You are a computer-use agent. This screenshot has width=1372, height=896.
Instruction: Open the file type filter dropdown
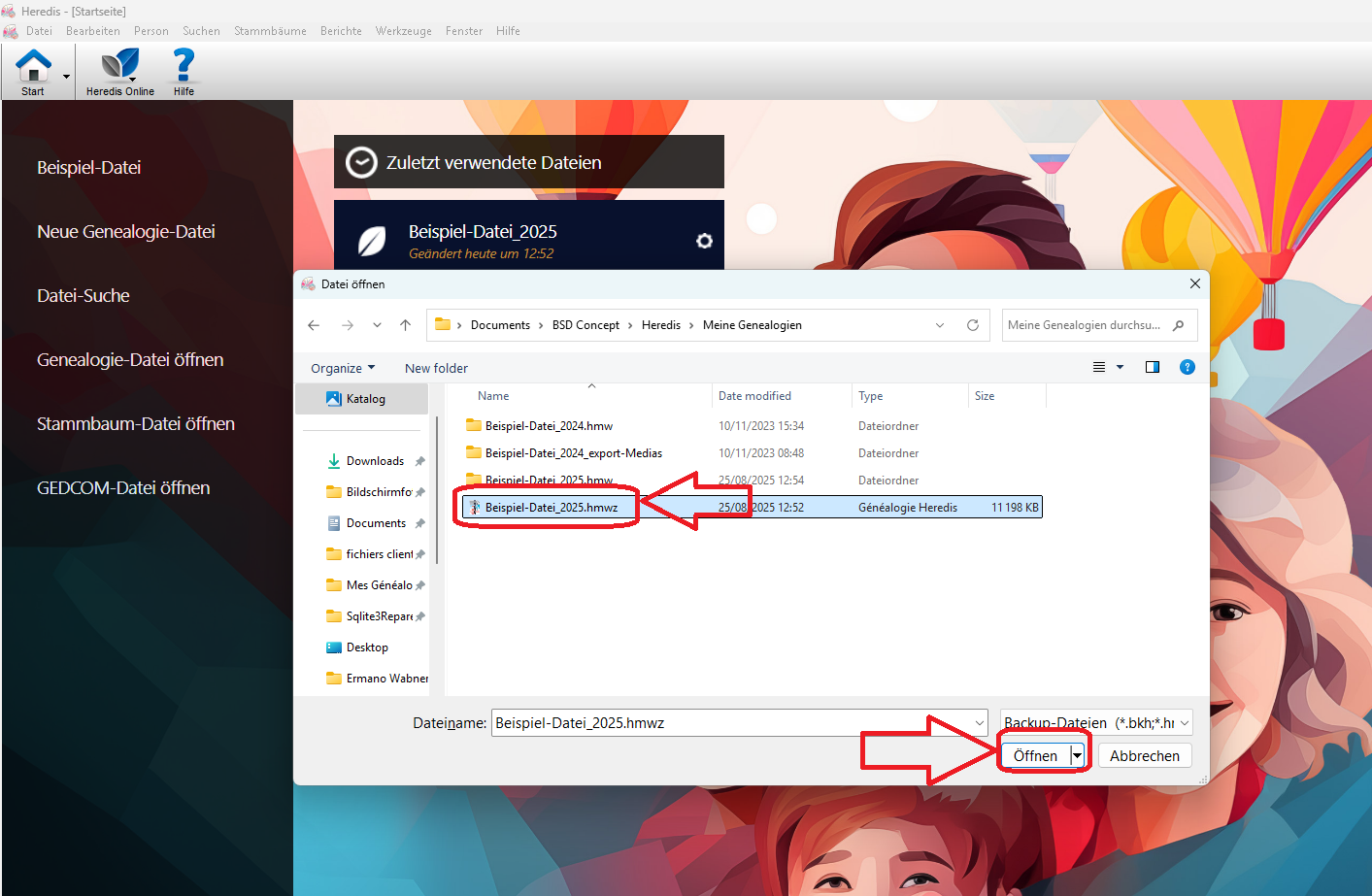coord(1095,722)
